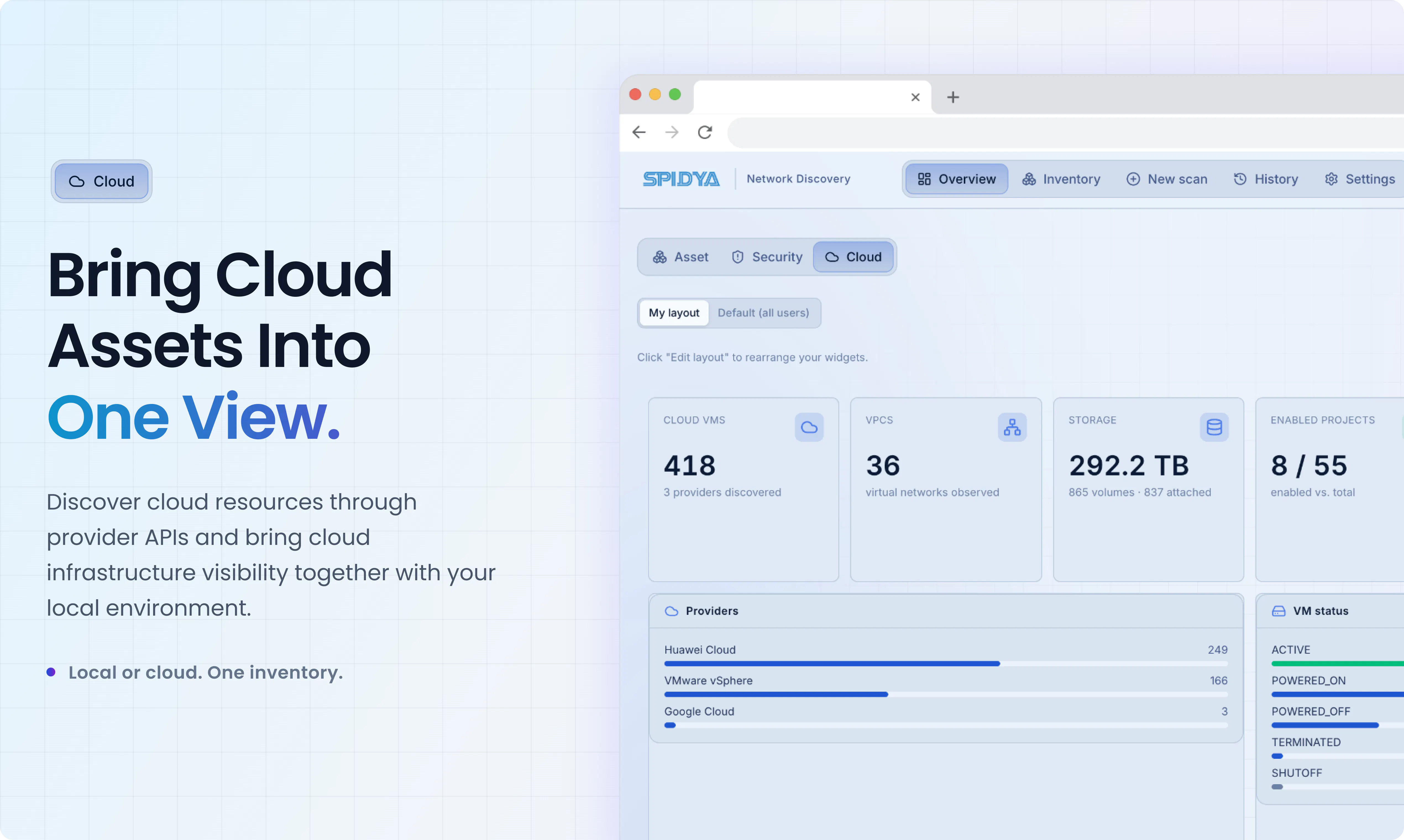Start a New scan from navigation

1167,179
